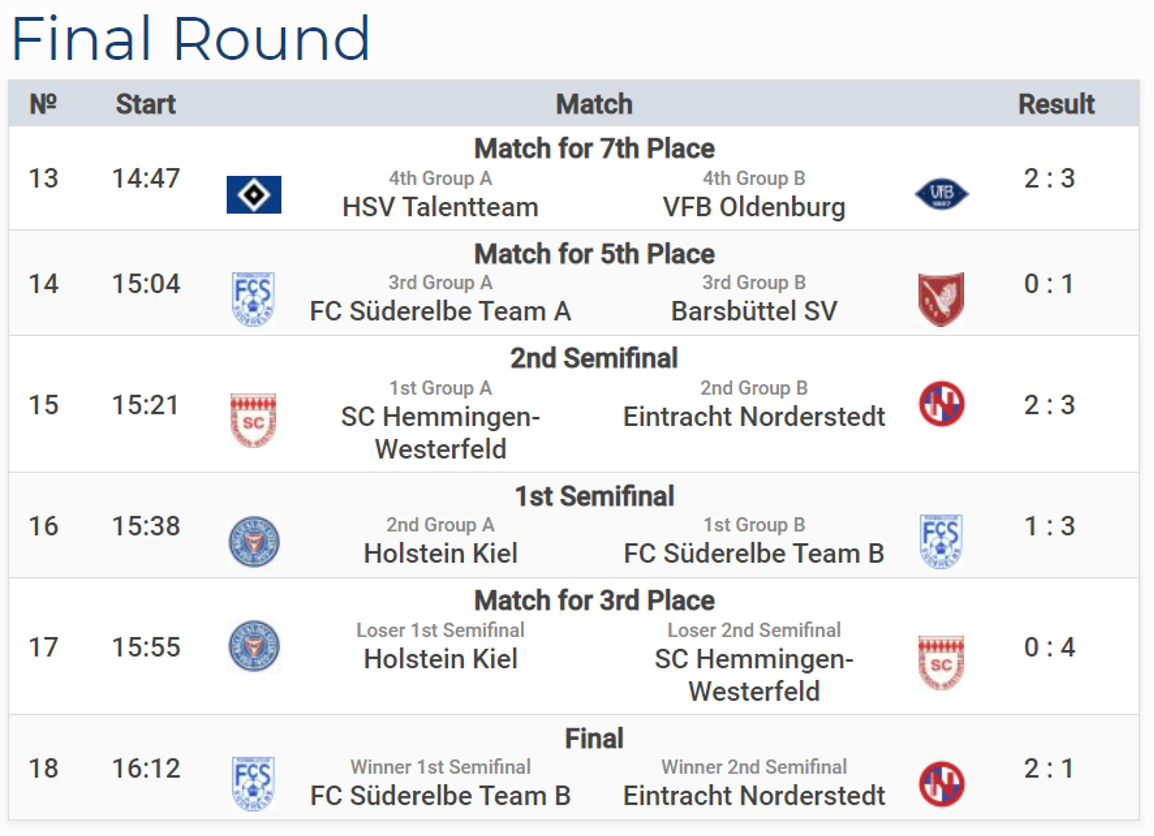
Task: Click SC Hemmingen-Westerfeld crest in match 15
Action: 253,420
